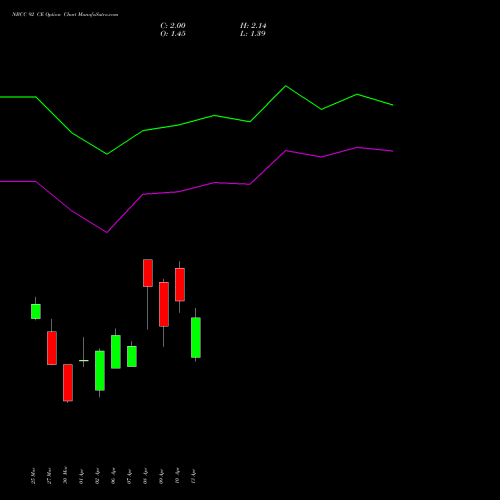The width and height of the screenshot is (500, 500).
Task: Click the green candlestick for 02 Apr
Action: [100, 371]
